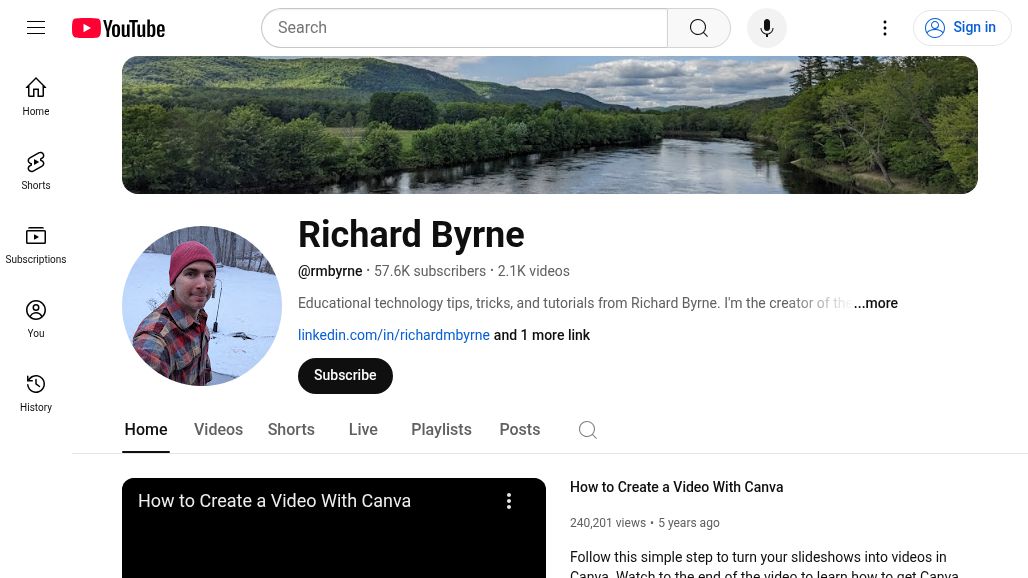Open the hamburger guide menu
Viewport: 1028px width, 578px height.
click(36, 28)
